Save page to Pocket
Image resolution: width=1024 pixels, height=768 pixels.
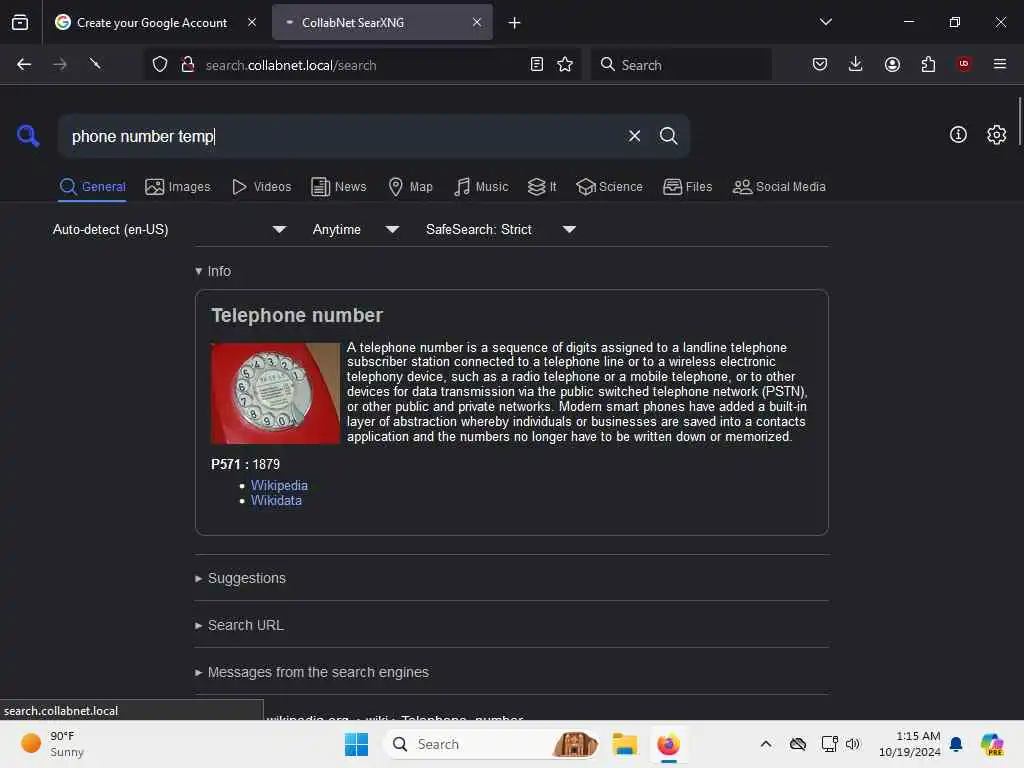[x=820, y=64]
